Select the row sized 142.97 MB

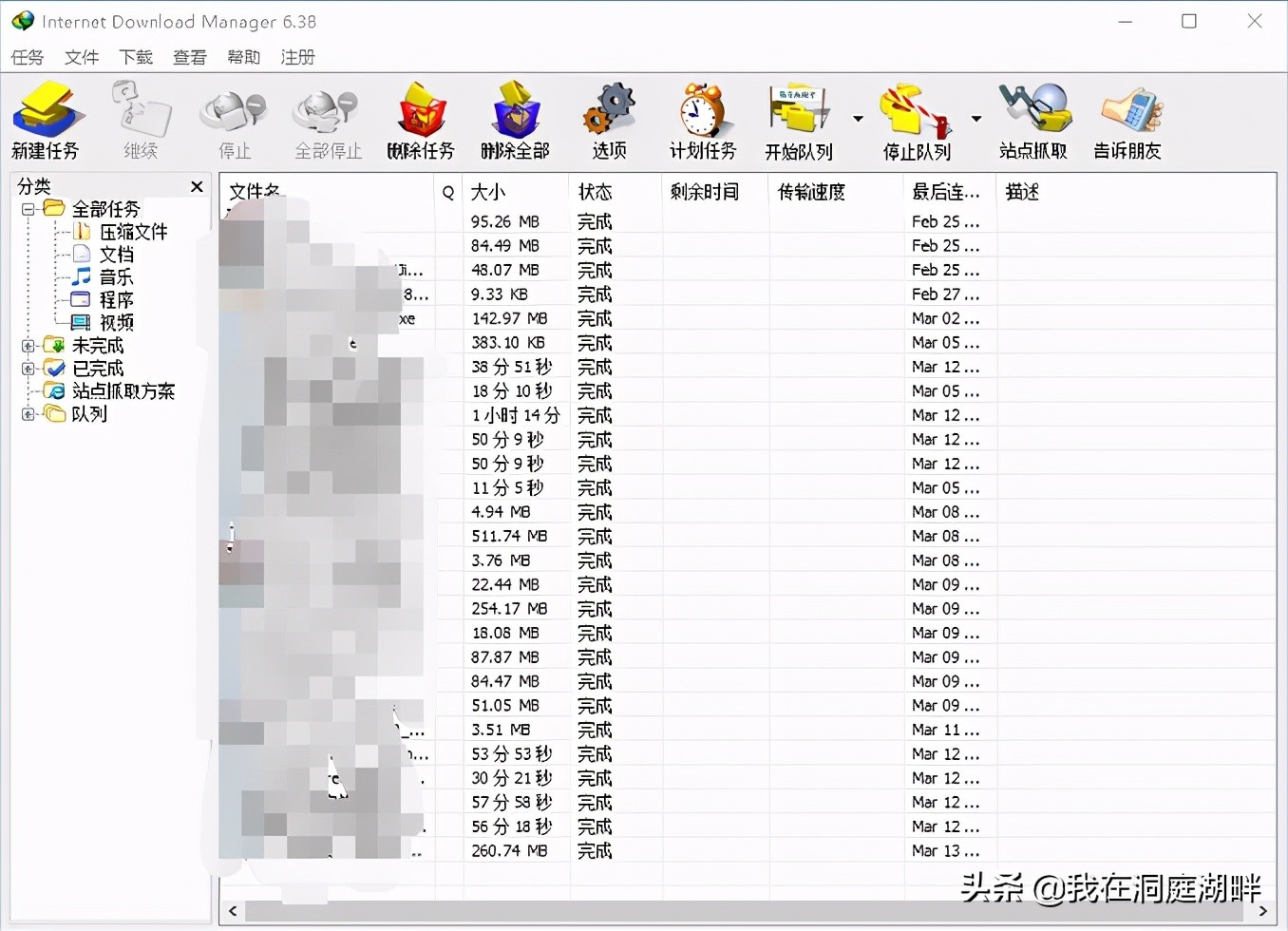(748, 318)
